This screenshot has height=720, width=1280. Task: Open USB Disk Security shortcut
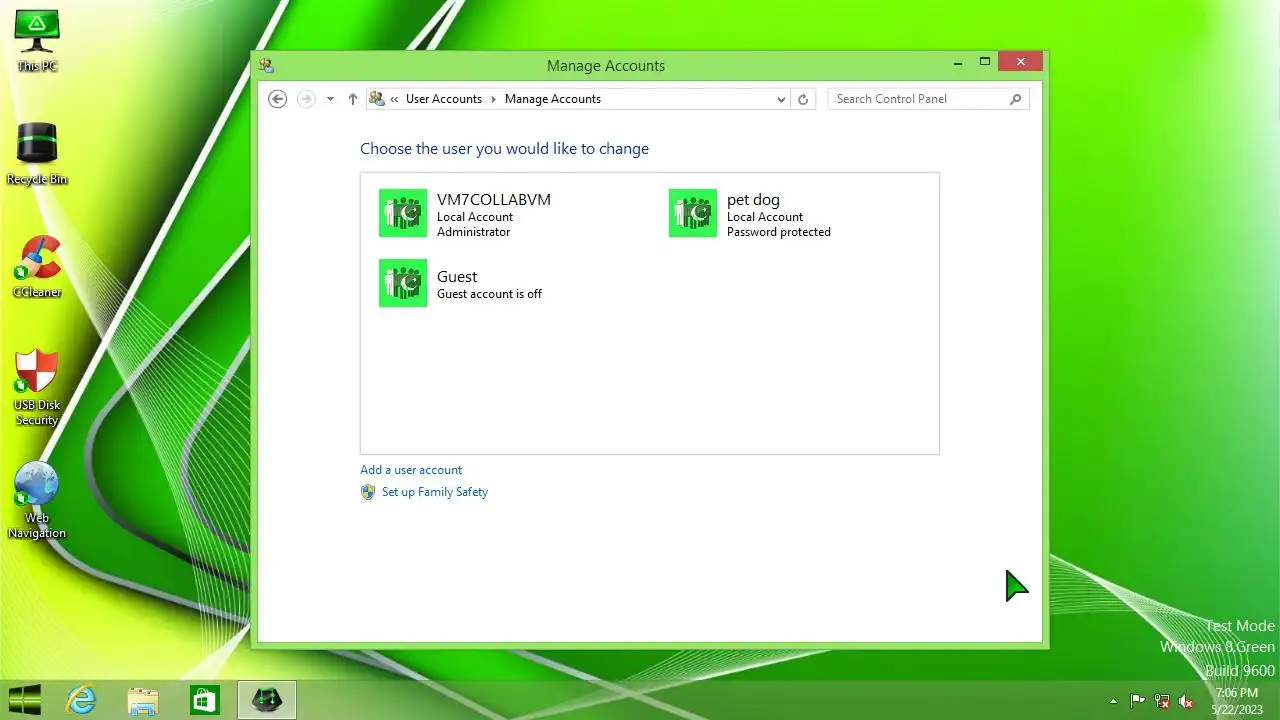click(37, 386)
